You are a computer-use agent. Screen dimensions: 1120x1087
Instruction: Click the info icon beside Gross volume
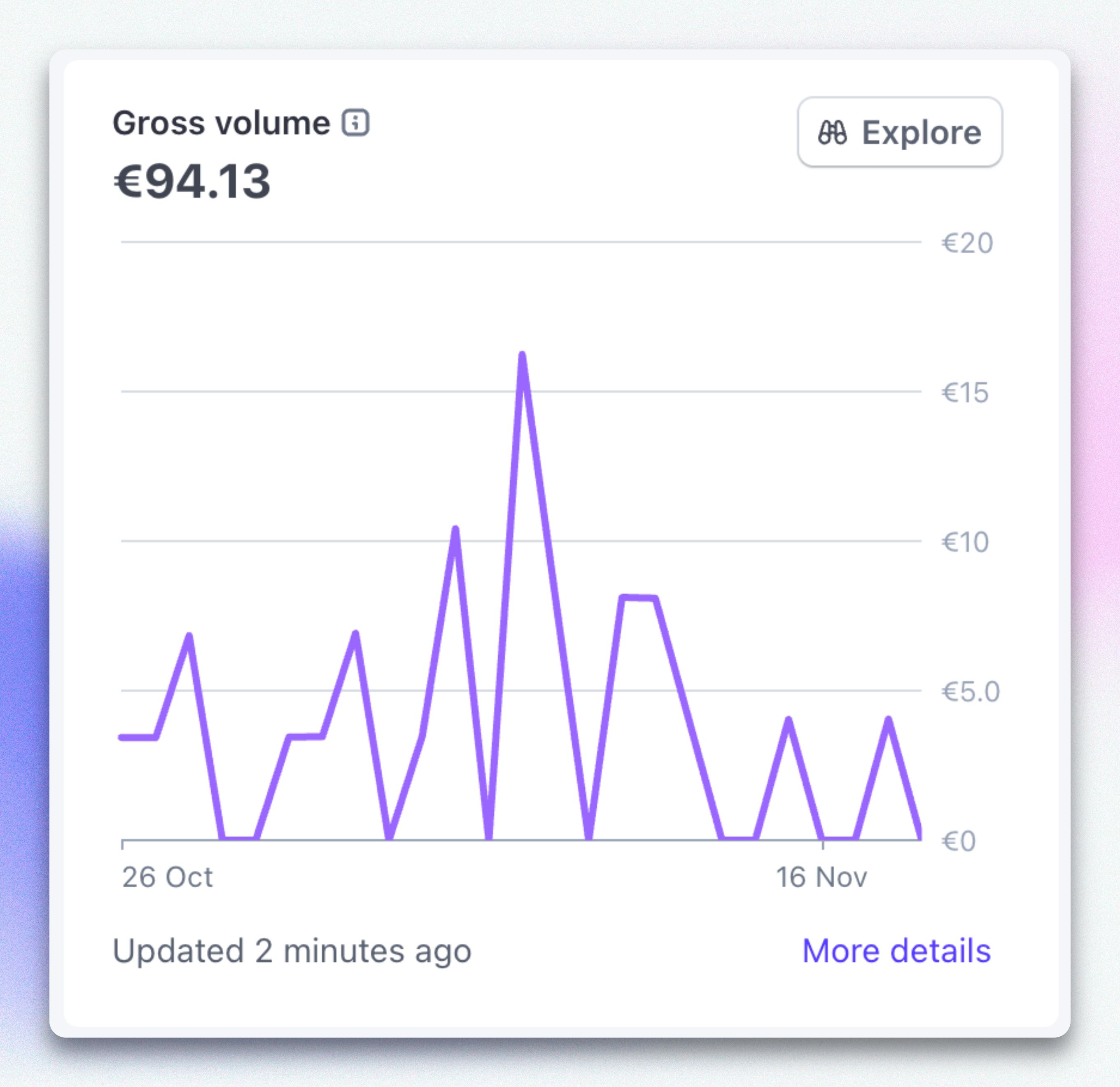pos(355,123)
